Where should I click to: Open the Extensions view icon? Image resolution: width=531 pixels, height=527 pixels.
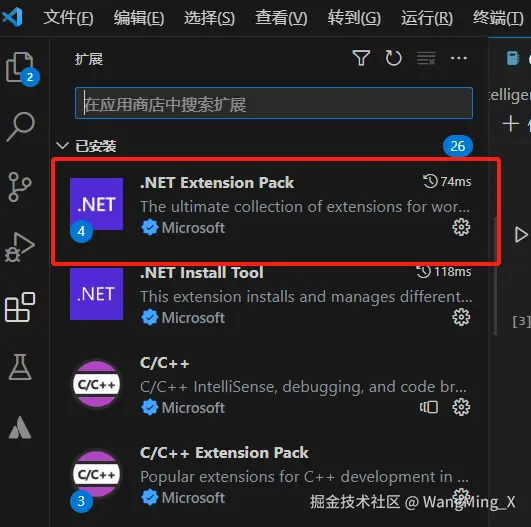(20, 307)
